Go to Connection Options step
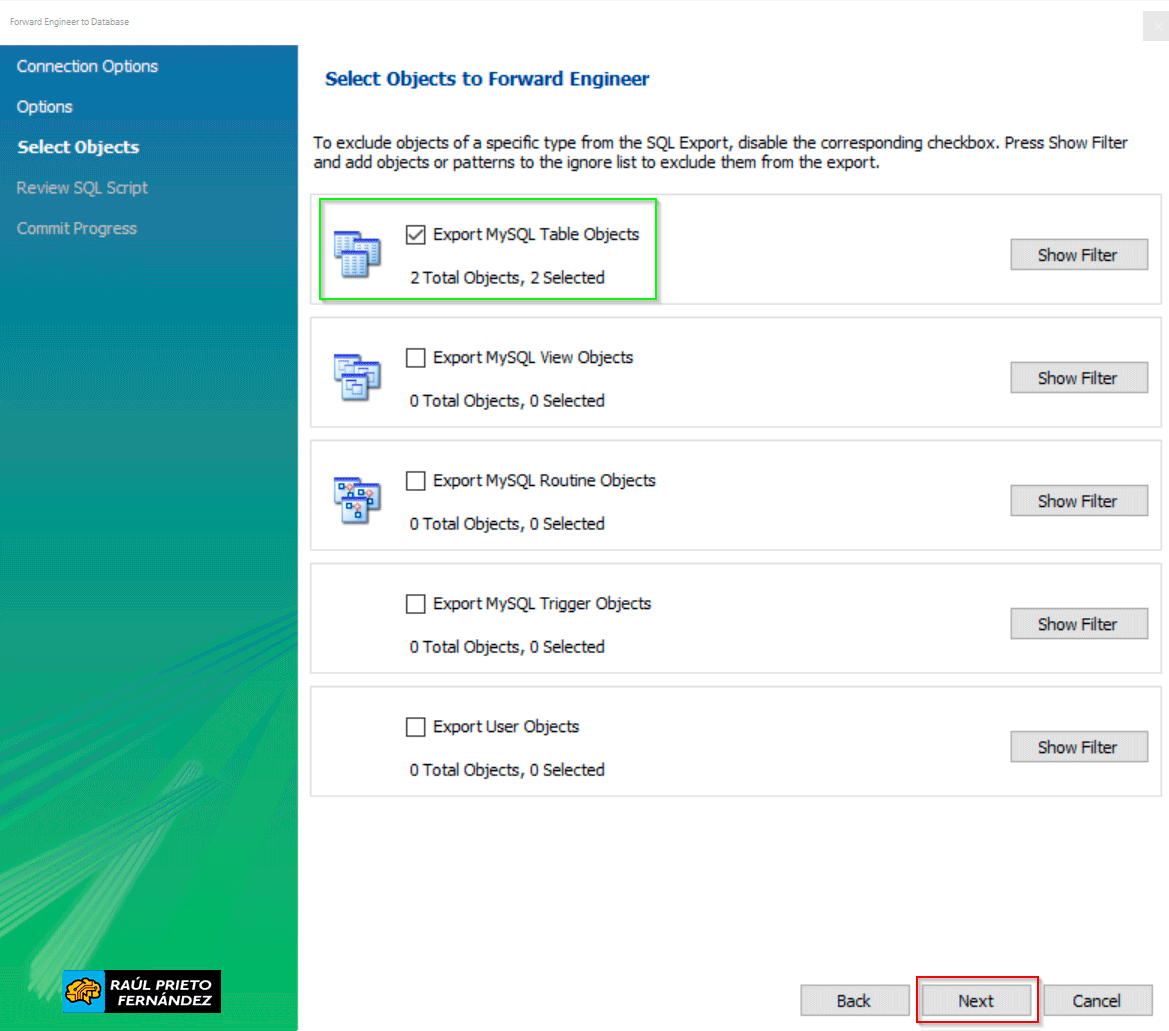 click(88, 66)
